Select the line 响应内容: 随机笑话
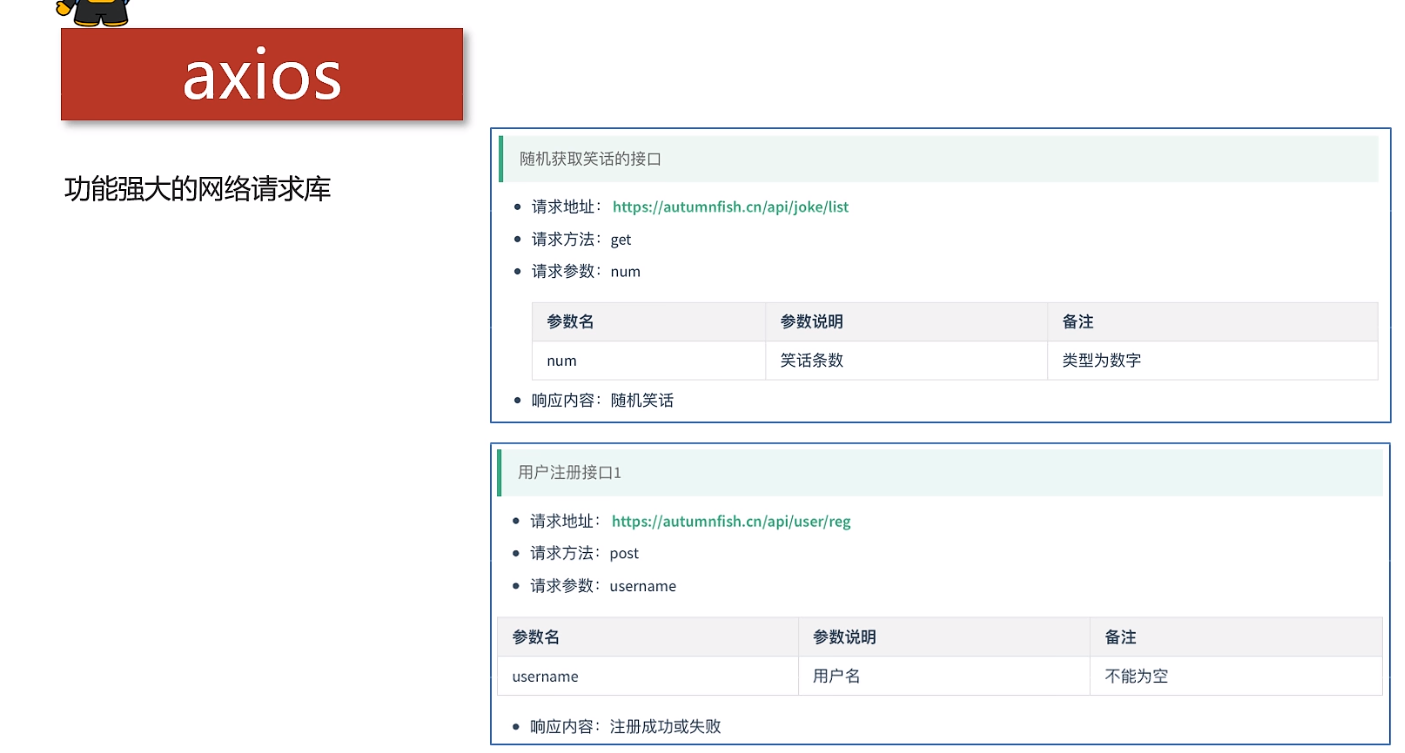This screenshot has height=753, width=1405. tap(603, 400)
